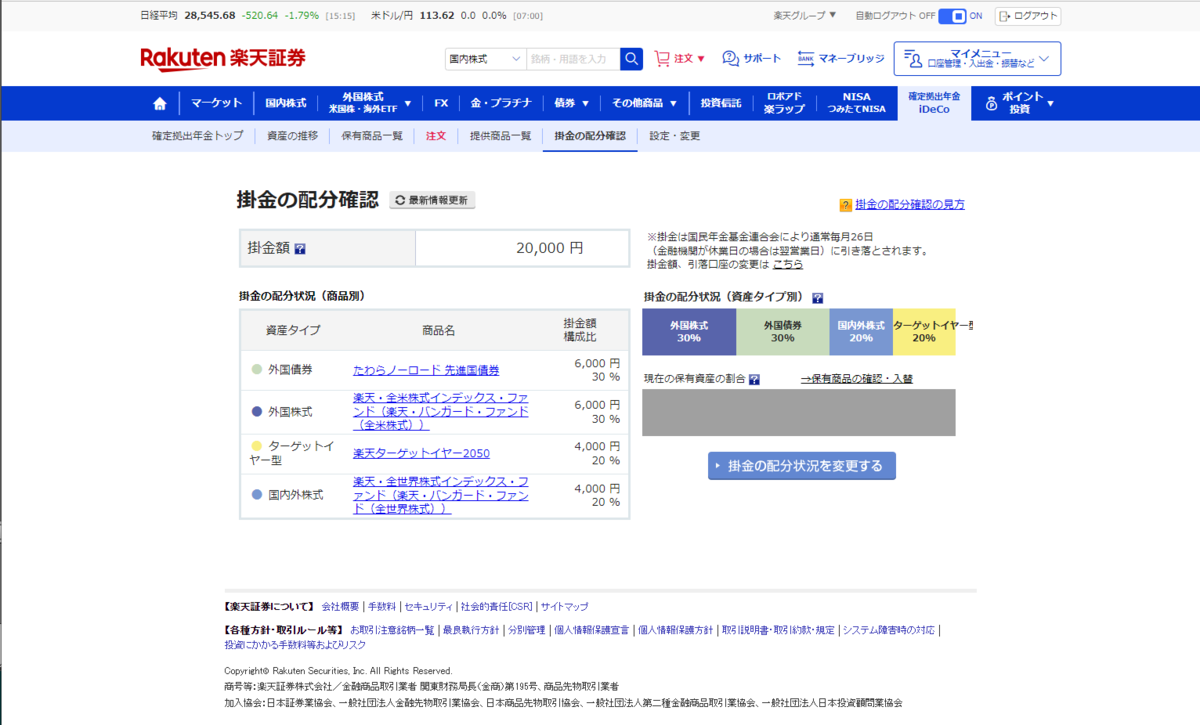Screen dimensions: 1200x725
Task: Expand その他商品 navigation menu
Action: (x=644, y=103)
